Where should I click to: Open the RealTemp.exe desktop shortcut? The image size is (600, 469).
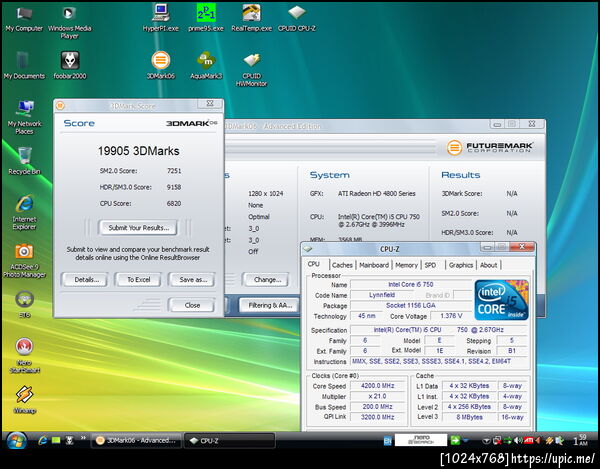[x=251, y=15]
